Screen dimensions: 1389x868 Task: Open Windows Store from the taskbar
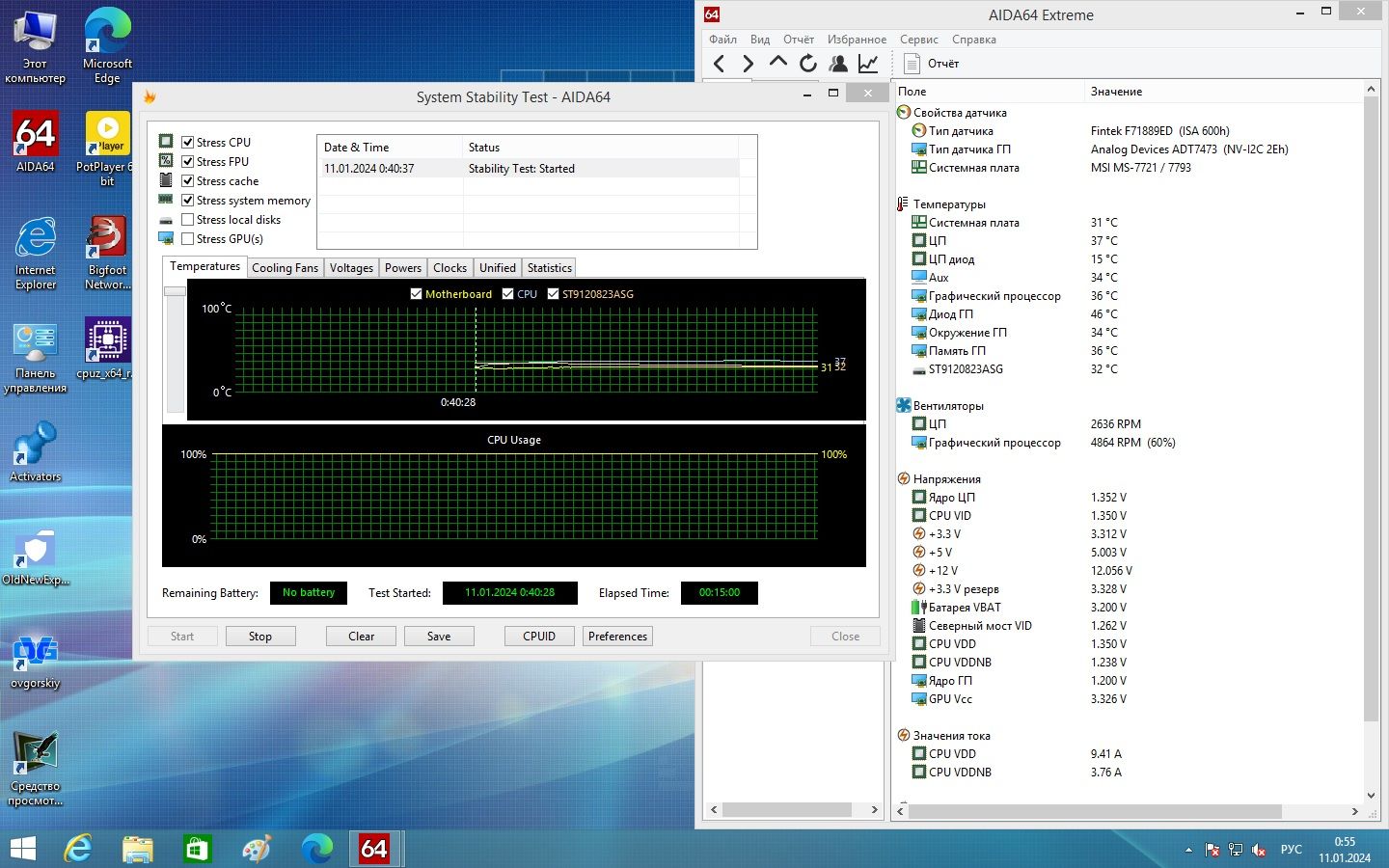198,849
